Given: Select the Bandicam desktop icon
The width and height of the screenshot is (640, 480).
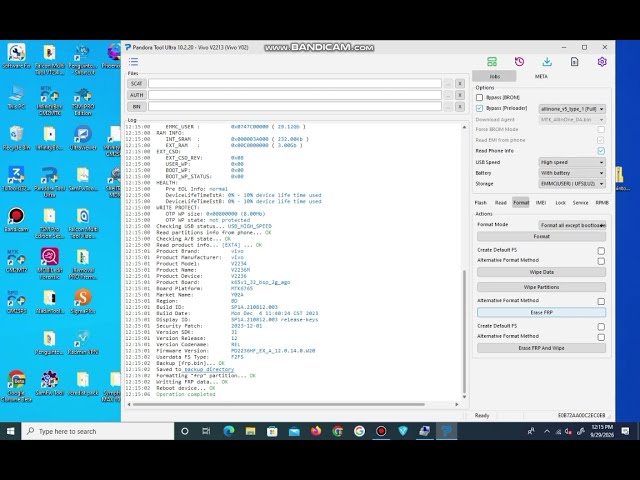Looking at the screenshot, I should pos(16,220).
